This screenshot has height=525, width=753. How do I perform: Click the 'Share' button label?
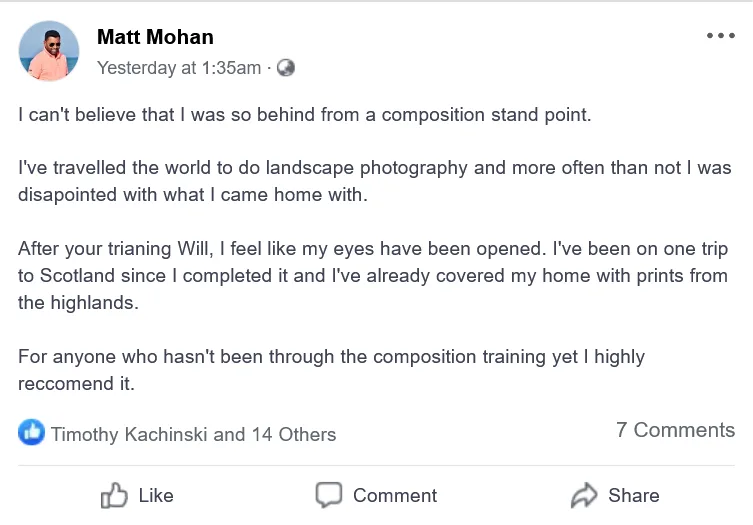(x=634, y=495)
